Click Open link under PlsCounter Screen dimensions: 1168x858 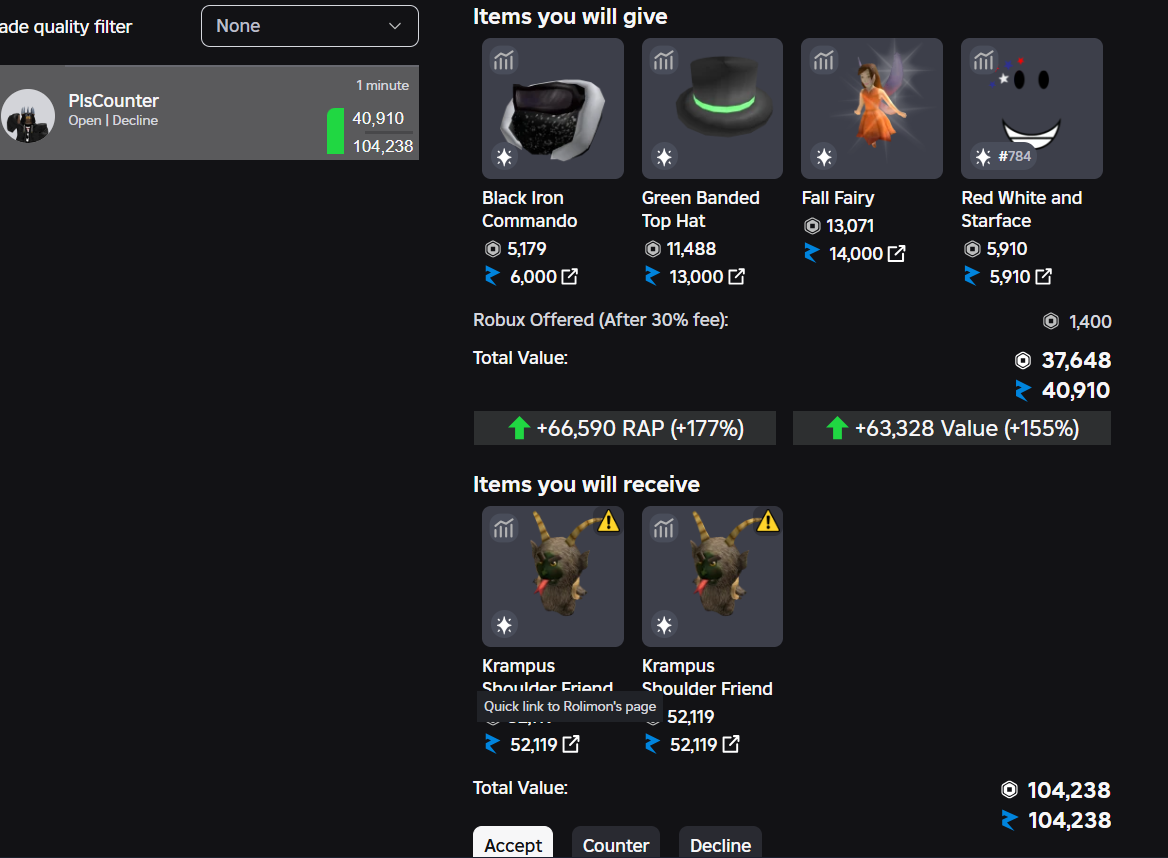tap(85, 121)
